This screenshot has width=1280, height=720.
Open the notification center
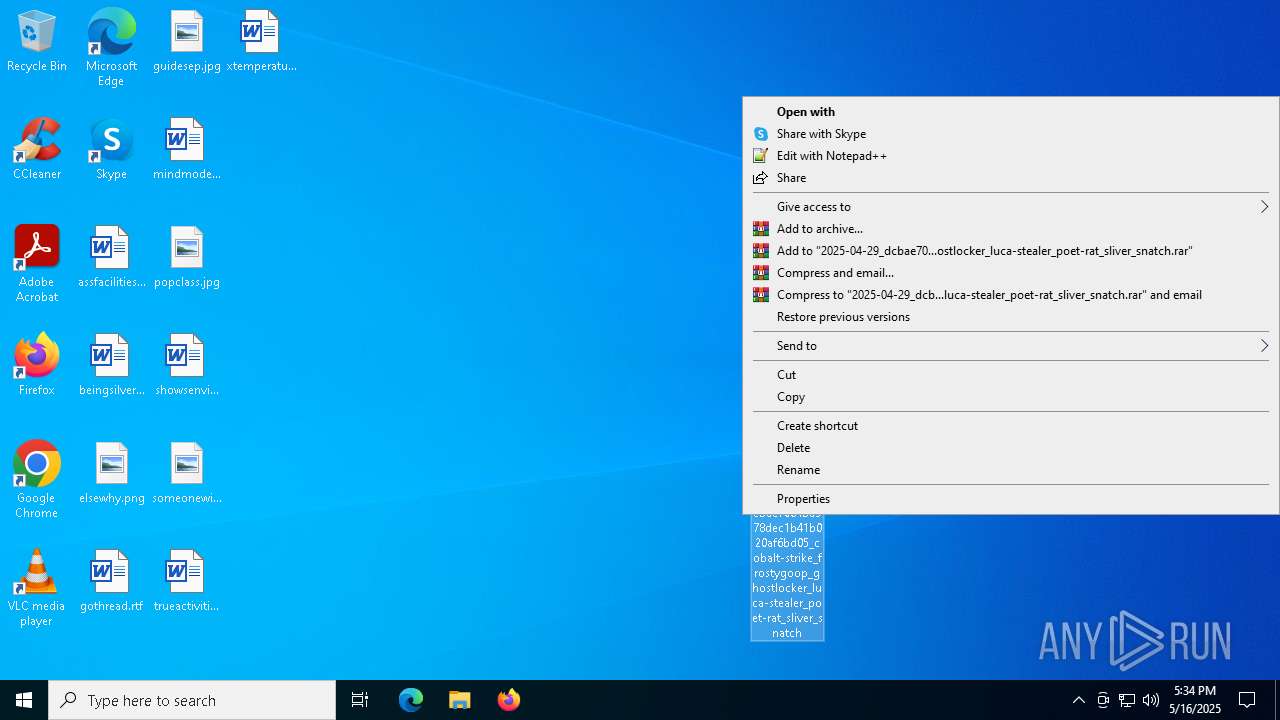click(1247, 700)
